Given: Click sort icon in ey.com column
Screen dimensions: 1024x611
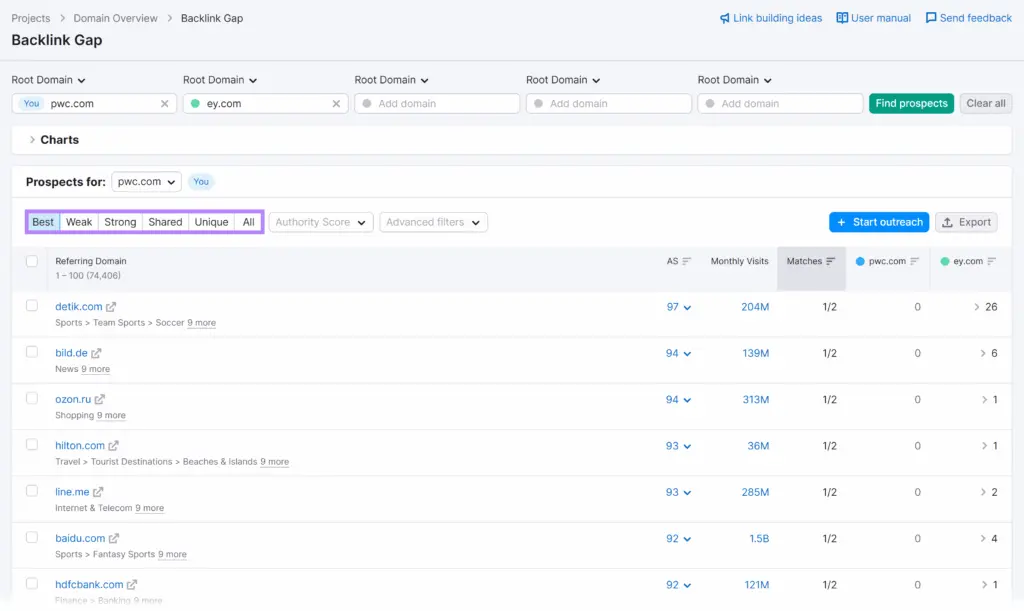Looking at the screenshot, I should pyautogui.click(x=992, y=262).
